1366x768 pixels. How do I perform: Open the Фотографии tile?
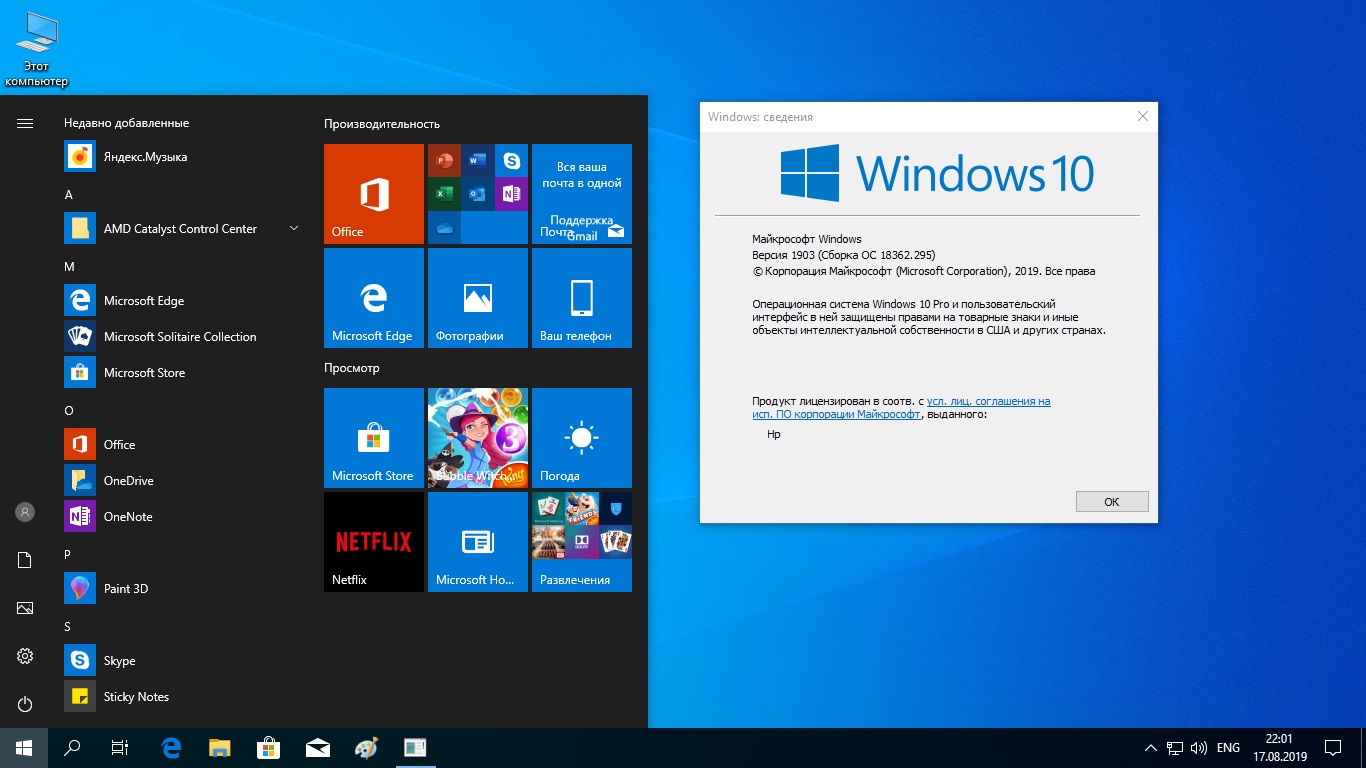click(478, 298)
